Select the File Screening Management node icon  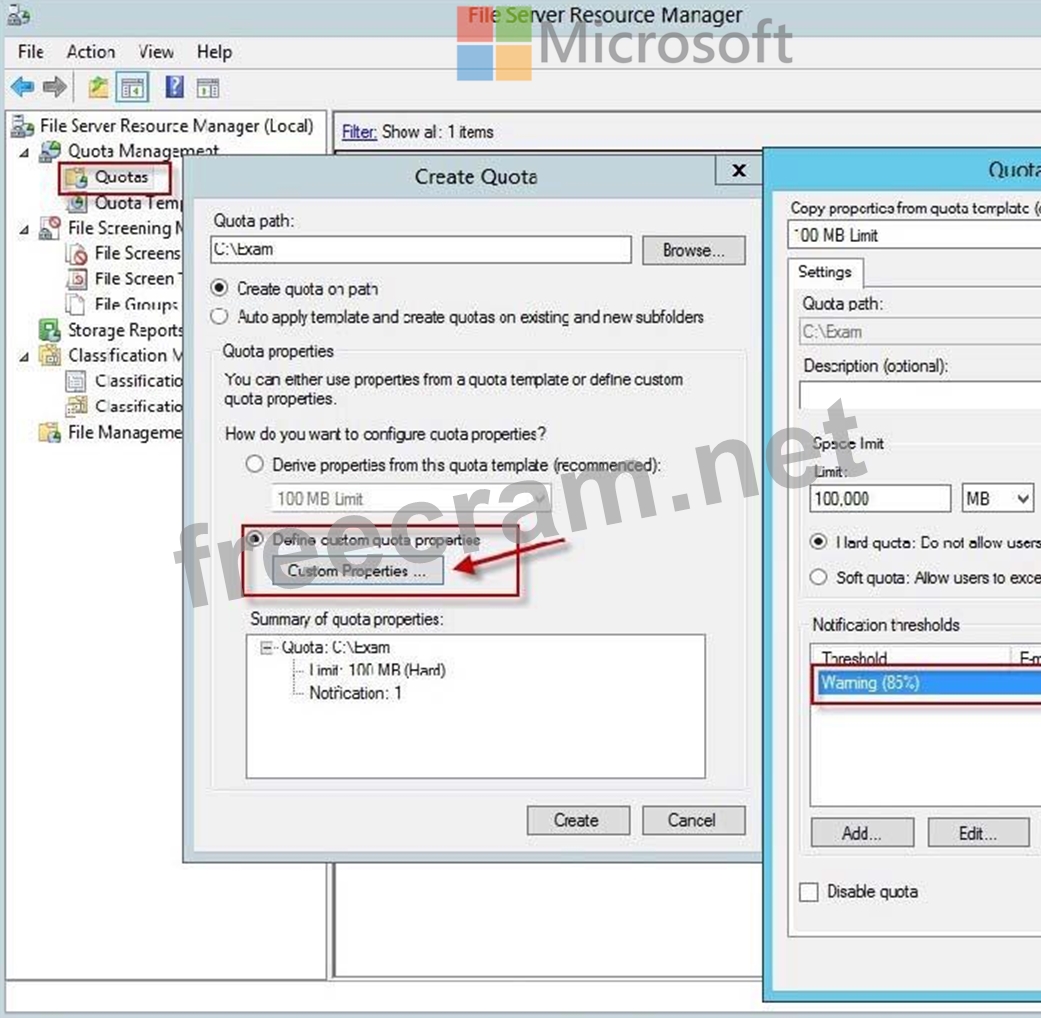pos(50,228)
